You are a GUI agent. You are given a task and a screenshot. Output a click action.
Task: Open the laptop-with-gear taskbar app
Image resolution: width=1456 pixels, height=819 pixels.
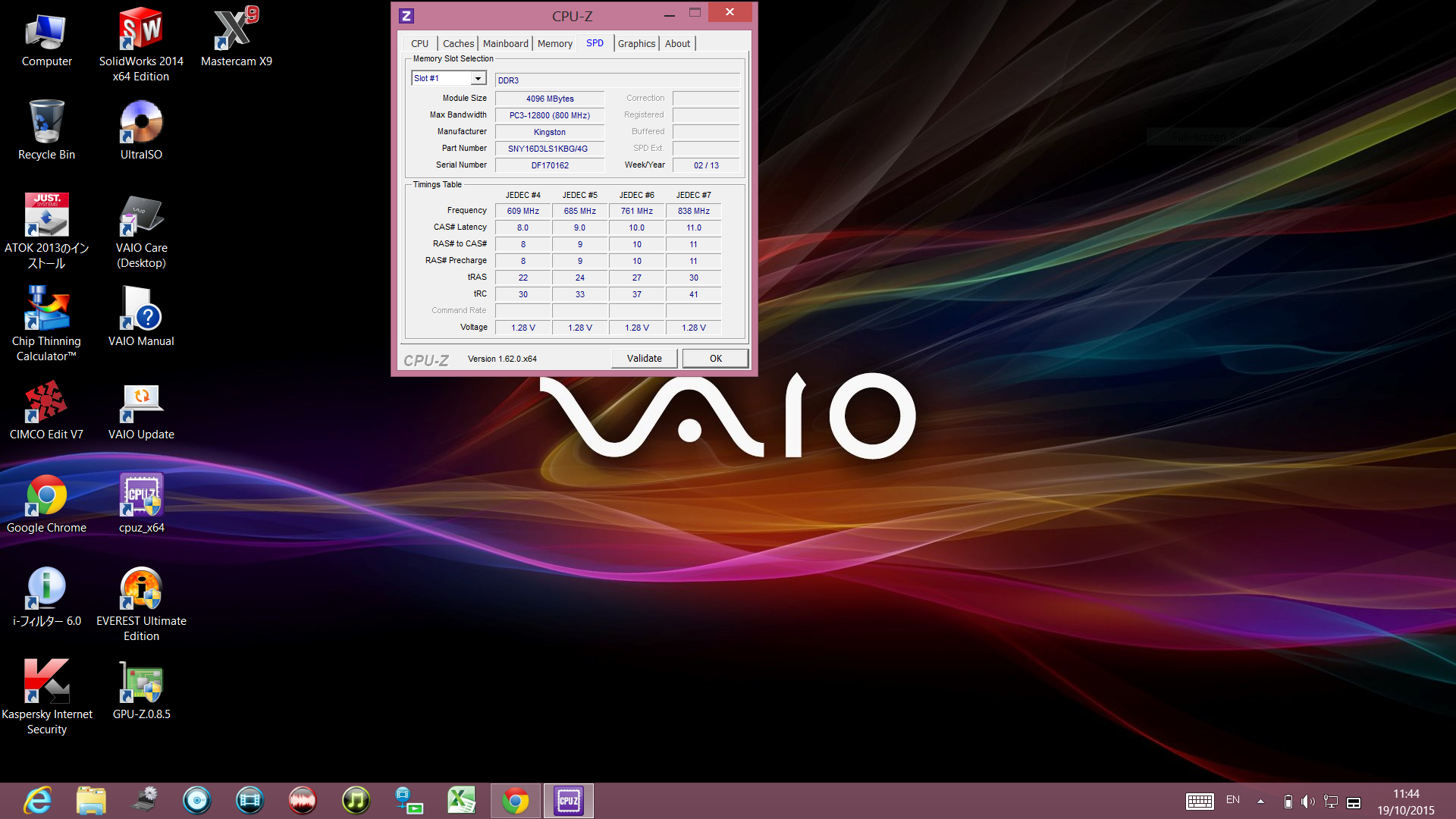click(144, 801)
